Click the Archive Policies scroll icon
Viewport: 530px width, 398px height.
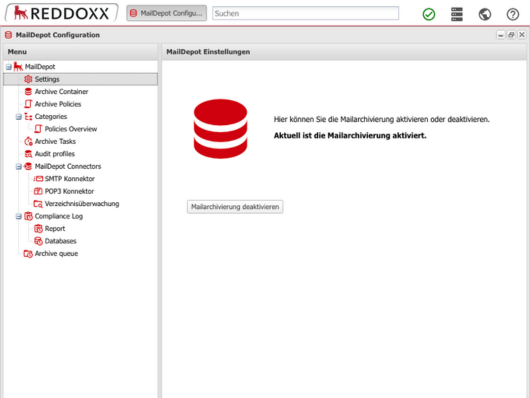pyautogui.click(x=28, y=104)
